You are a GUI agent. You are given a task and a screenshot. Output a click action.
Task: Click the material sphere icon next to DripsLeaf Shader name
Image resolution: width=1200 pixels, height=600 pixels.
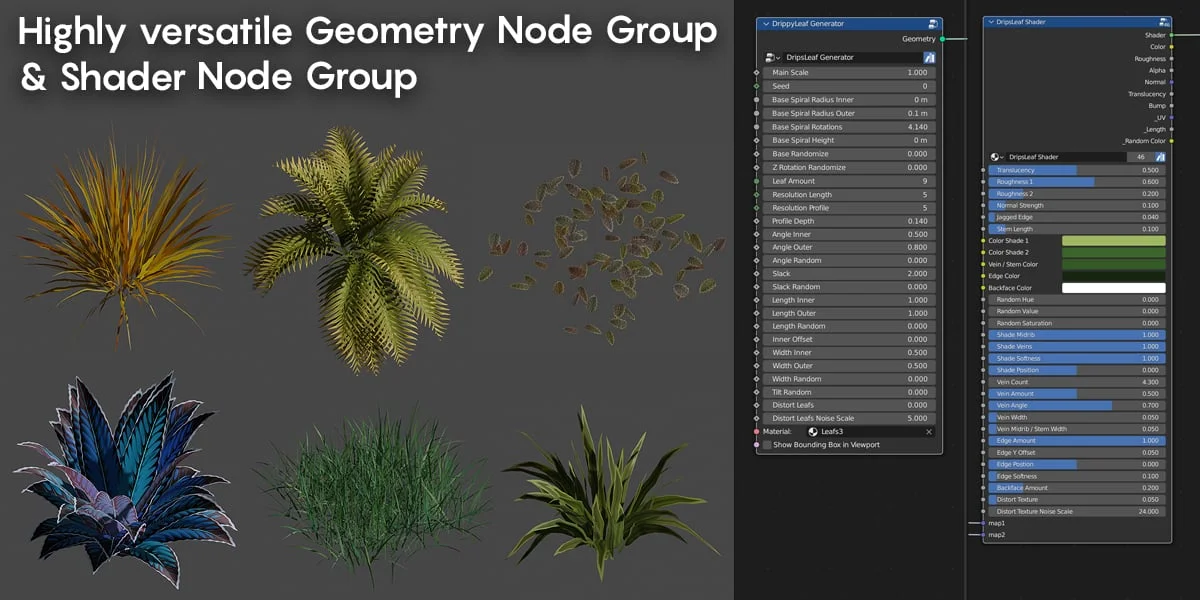(995, 156)
